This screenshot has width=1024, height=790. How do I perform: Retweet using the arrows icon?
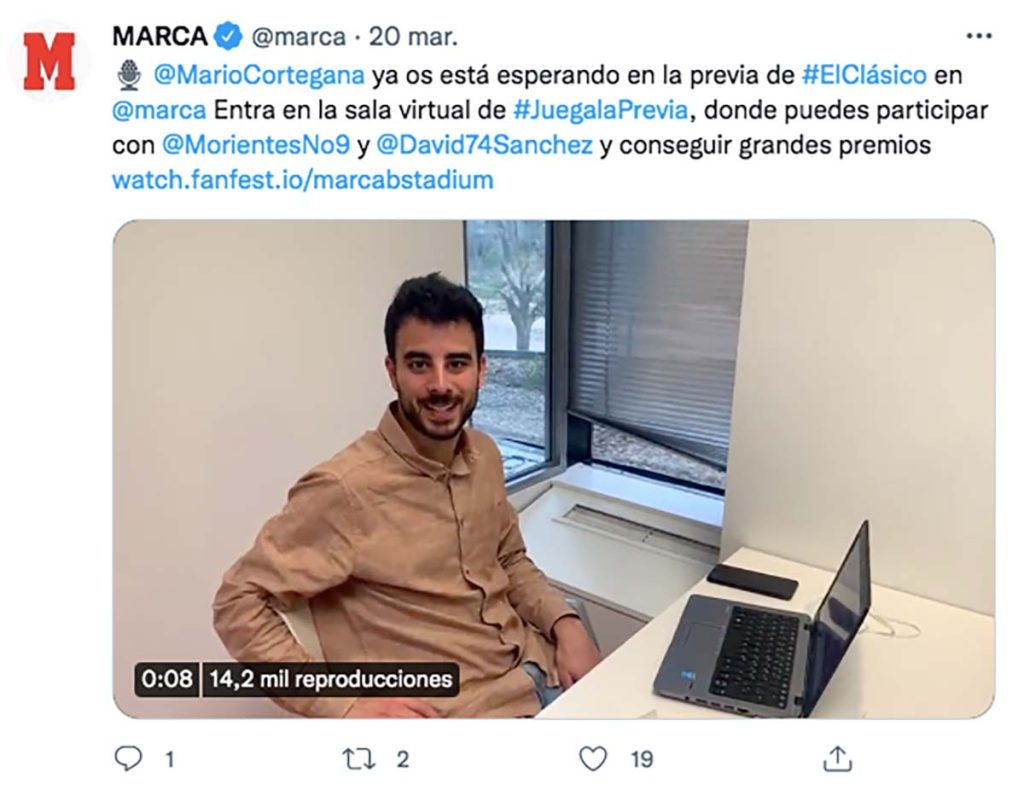(x=359, y=759)
